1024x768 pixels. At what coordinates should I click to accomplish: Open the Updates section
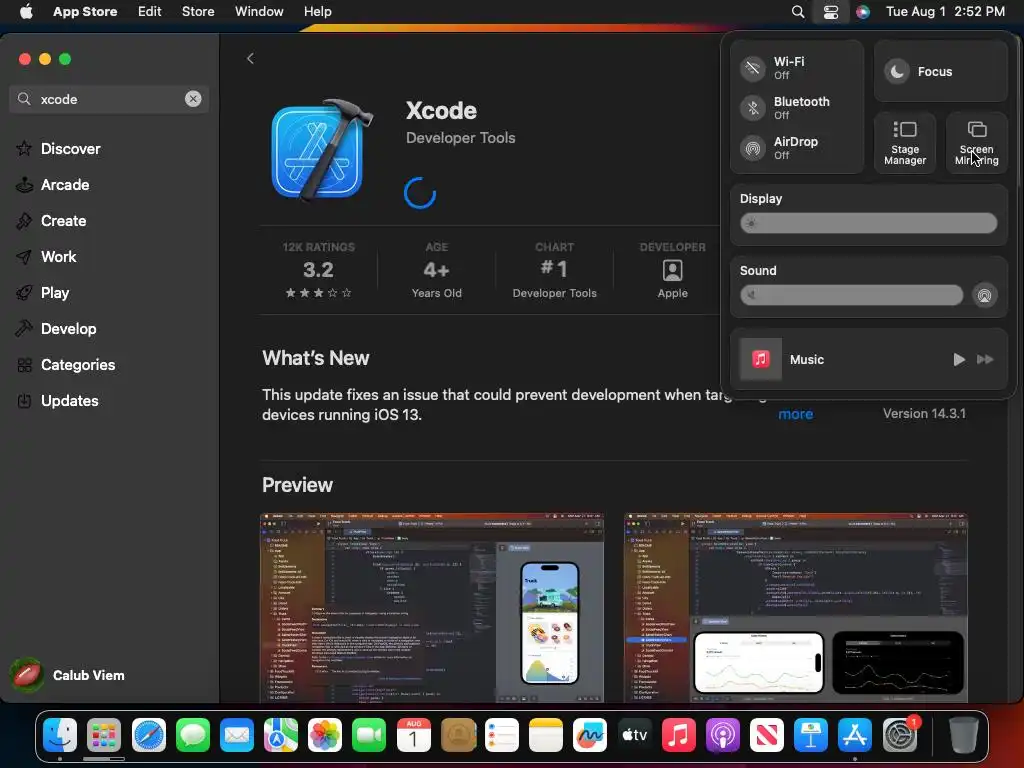(57, 400)
